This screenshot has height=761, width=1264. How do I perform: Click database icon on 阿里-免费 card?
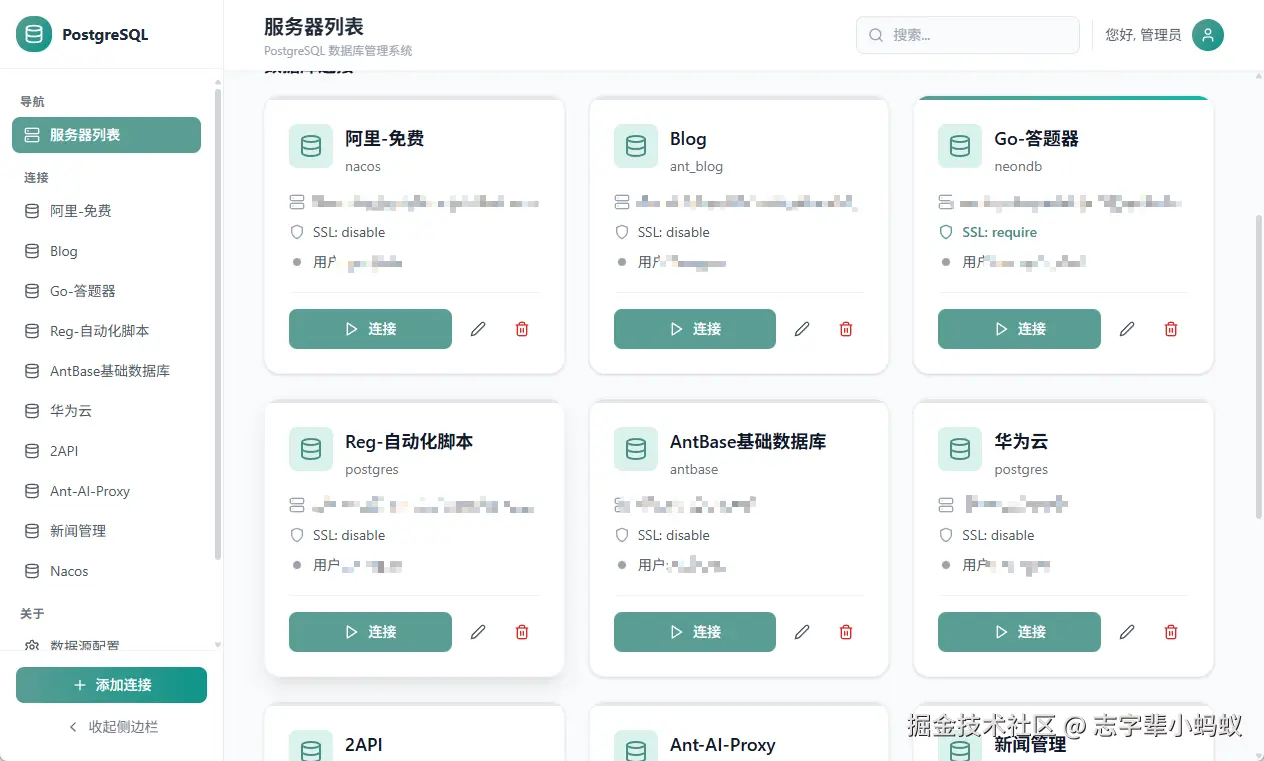311,146
